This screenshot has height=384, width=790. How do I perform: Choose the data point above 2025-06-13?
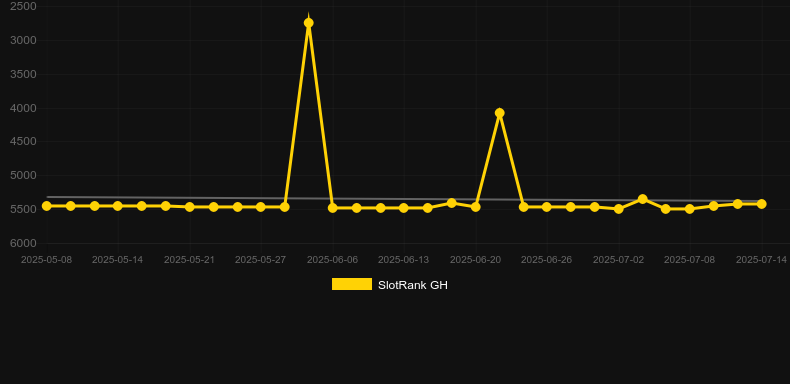click(404, 208)
